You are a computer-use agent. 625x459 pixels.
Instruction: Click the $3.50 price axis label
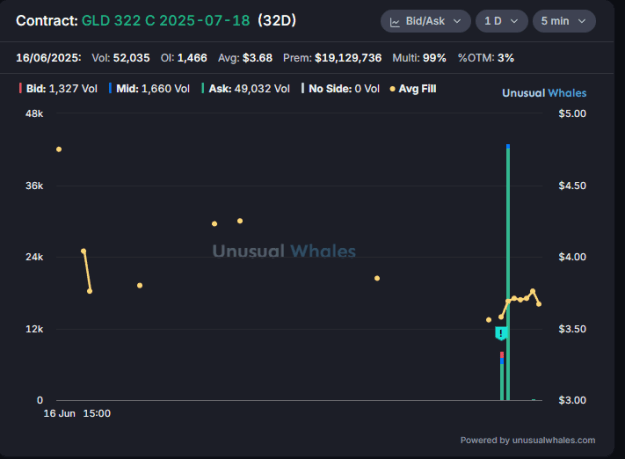pos(572,329)
